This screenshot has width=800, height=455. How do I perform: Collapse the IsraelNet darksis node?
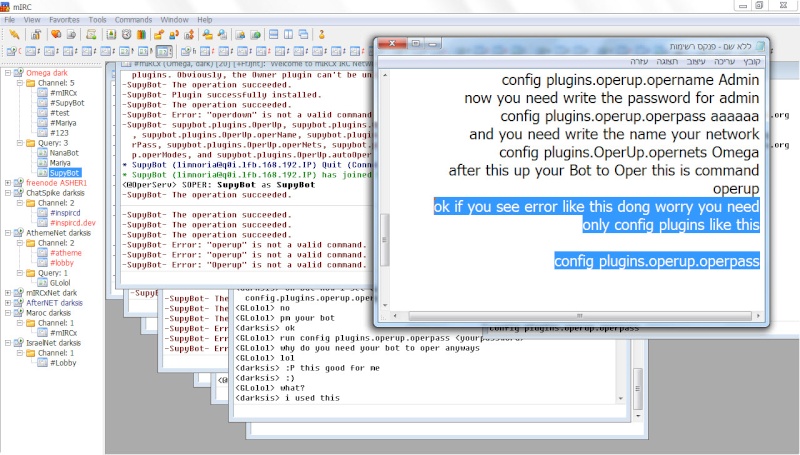[x=8, y=343]
